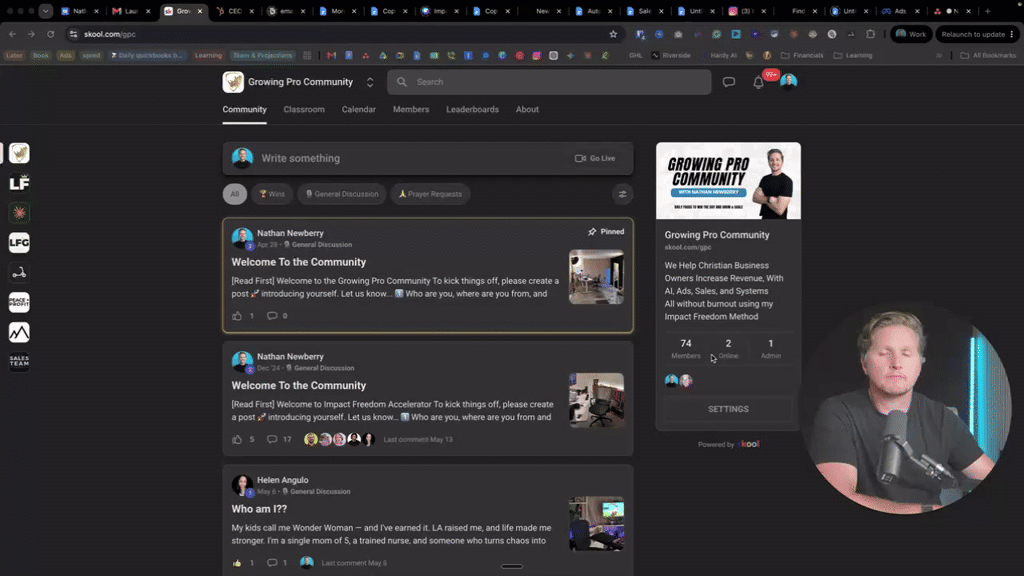This screenshot has height=576, width=1024.
Task: View the 74 Members count
Action: pos(686,348)
